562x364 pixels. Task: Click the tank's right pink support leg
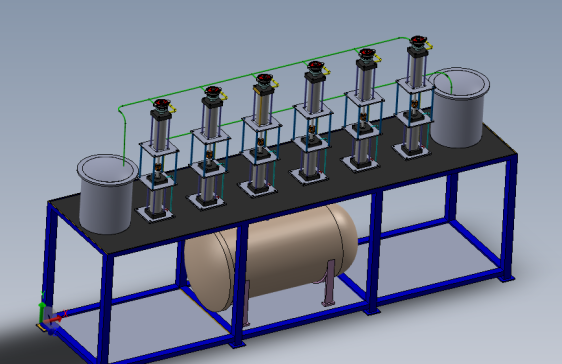coord(329,283)
